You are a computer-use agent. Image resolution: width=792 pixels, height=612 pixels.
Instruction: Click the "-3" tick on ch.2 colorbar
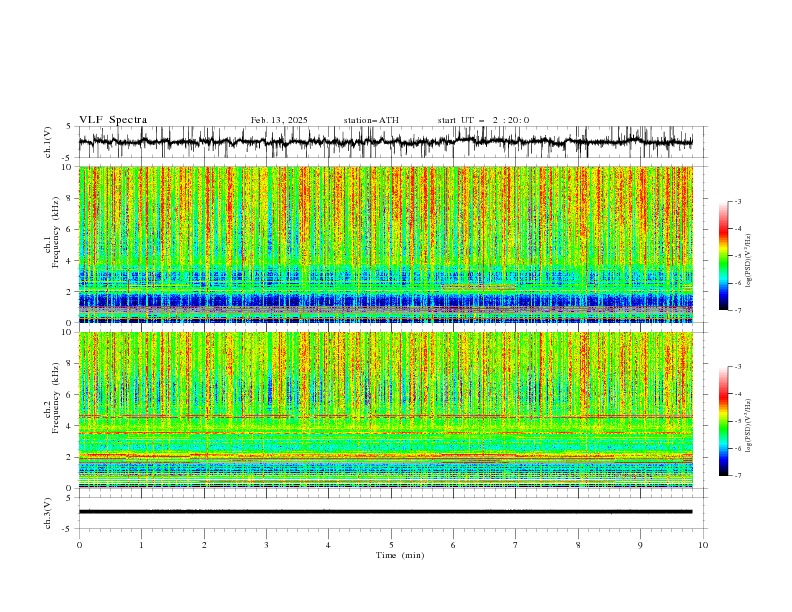click(738, 367)
